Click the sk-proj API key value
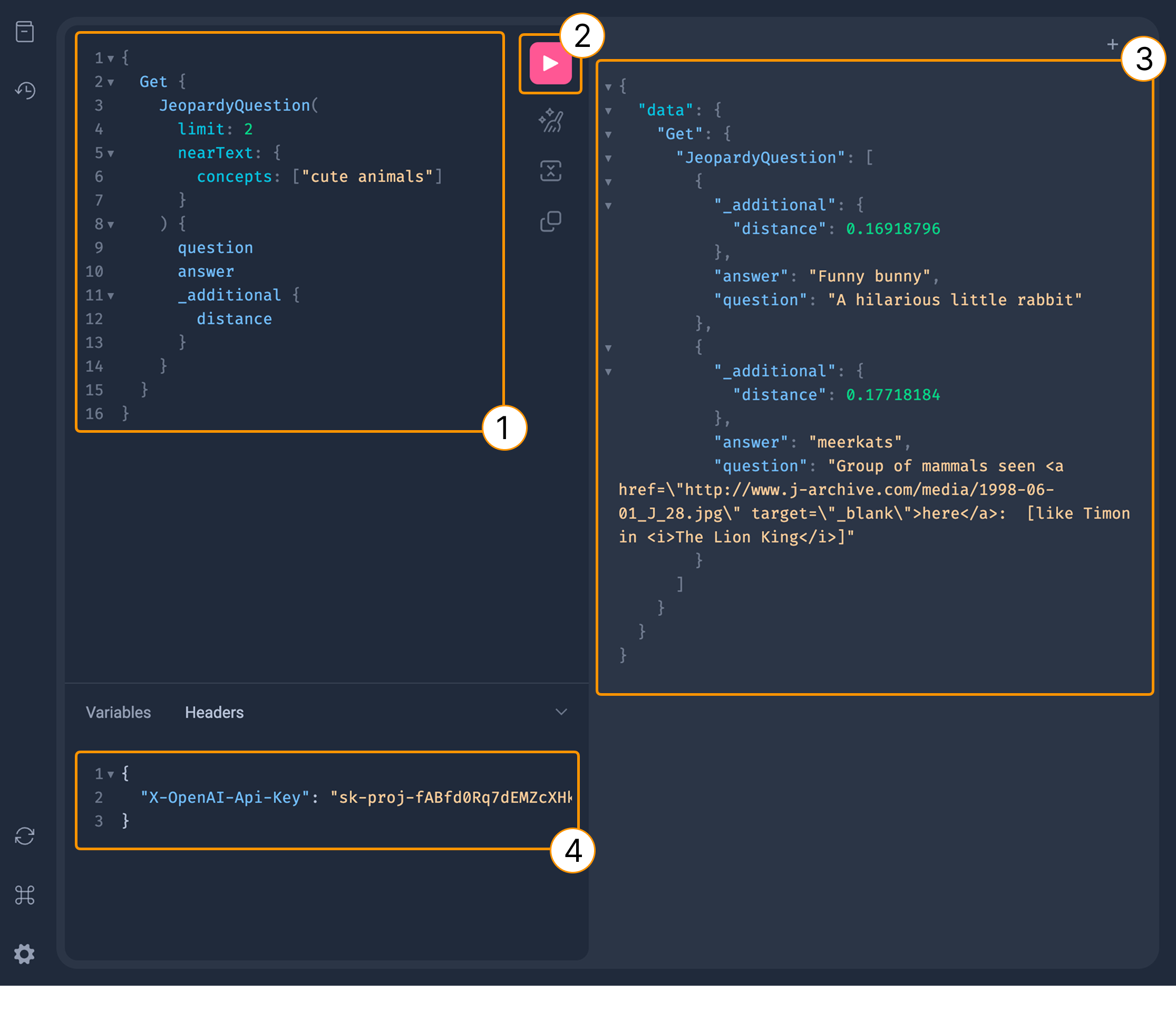Viewport: 1176px width, 1011px height. (x=451, y=798)
